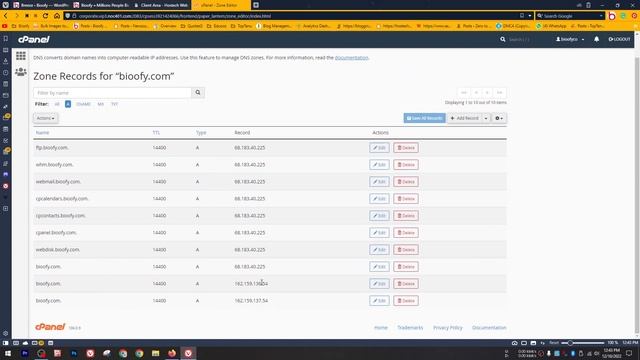
Task: Open Photoshop from the taskbar
Action: (74, 353)
